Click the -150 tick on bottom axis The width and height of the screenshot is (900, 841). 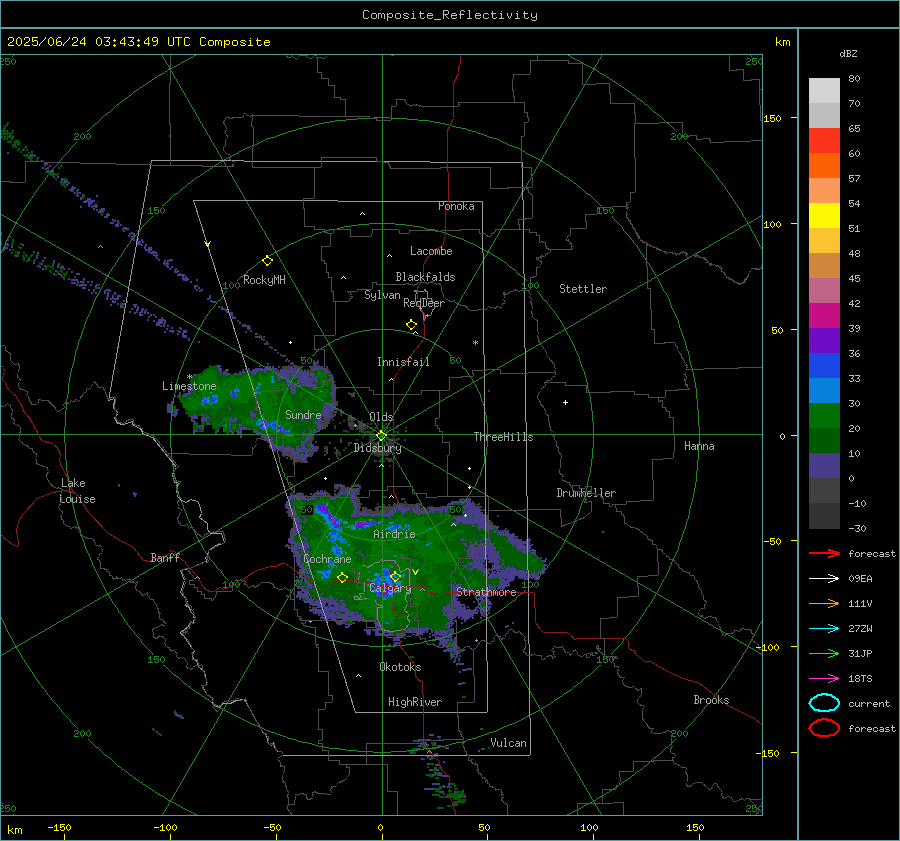tap(59, 827)
